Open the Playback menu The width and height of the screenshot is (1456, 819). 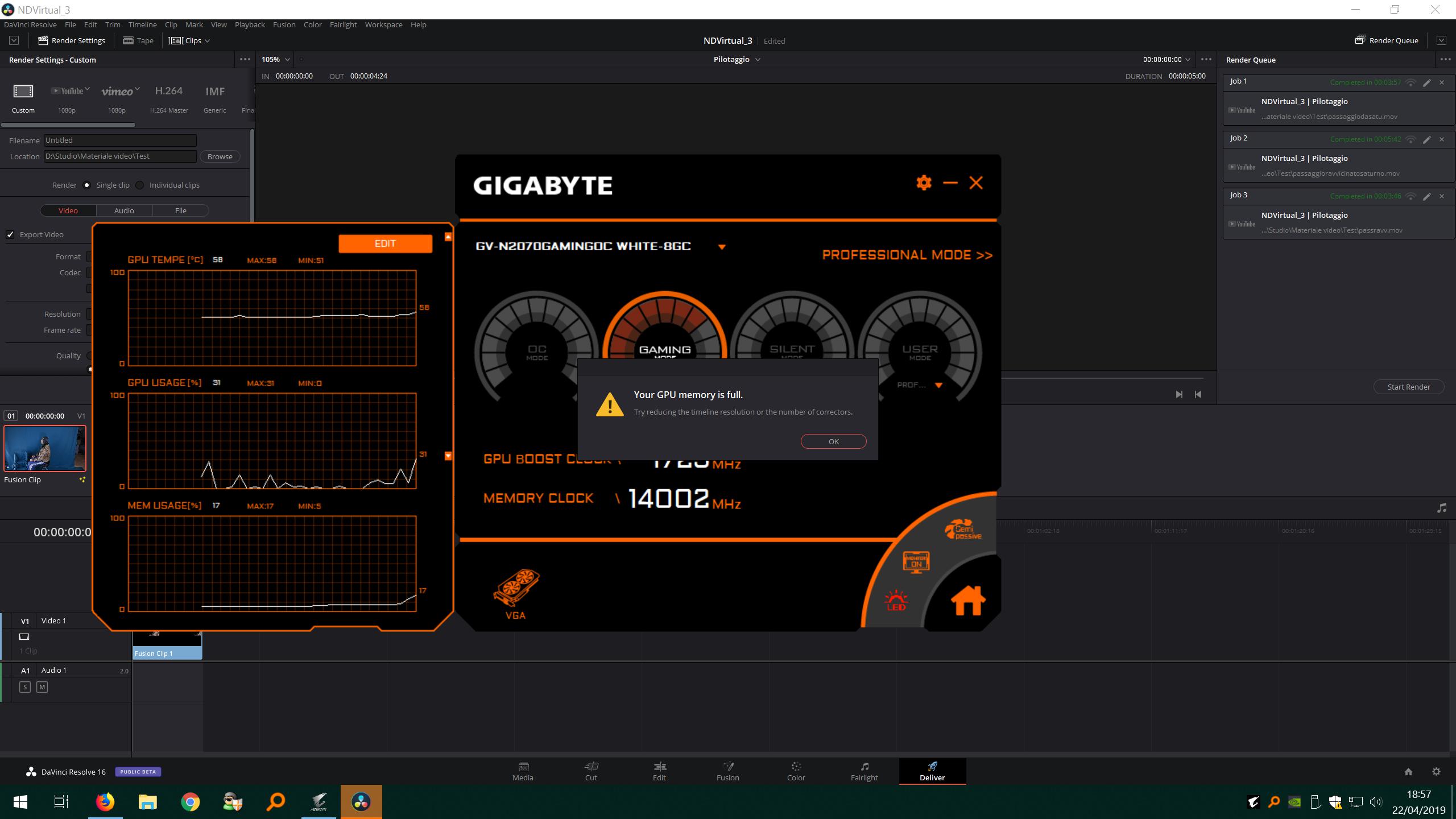(250, 24)
